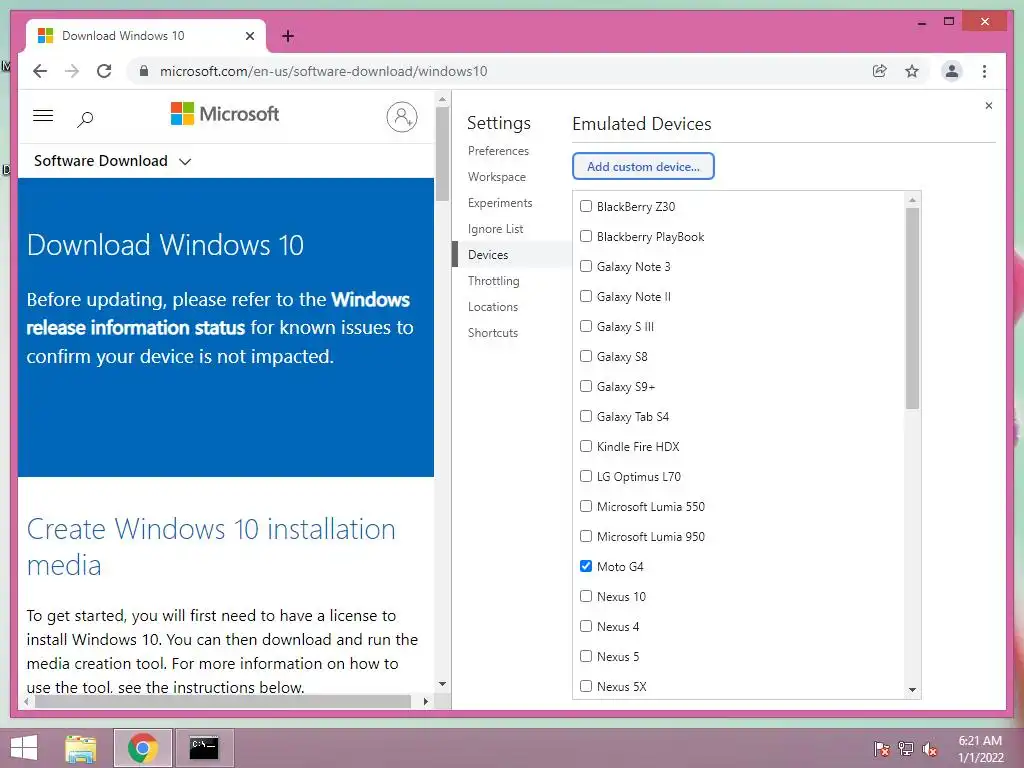This screenshot has height=768, width=1024.
Task: Close the DevTools Settings panel
Action: [989, 106]
